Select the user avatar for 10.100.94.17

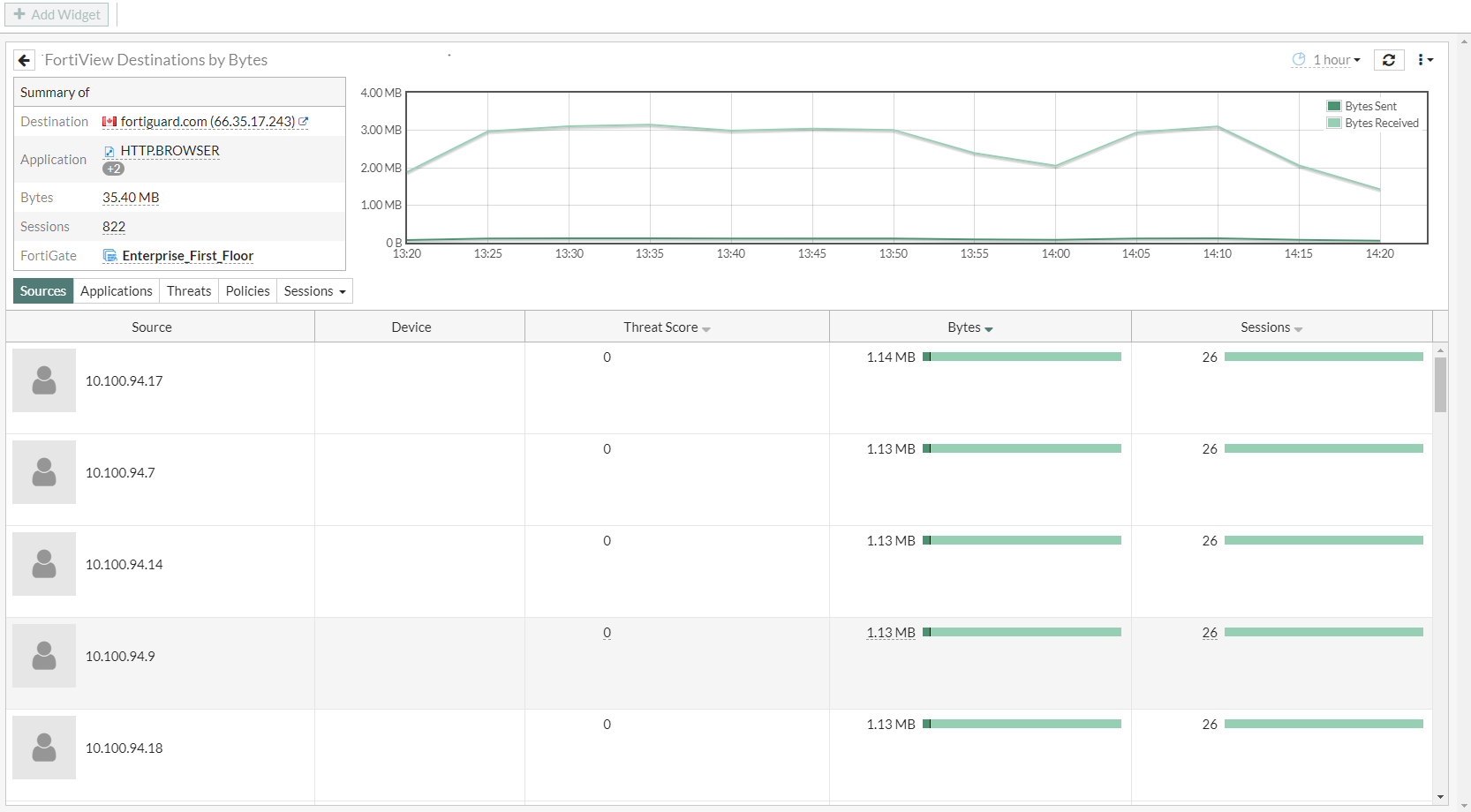coord(44,380)
